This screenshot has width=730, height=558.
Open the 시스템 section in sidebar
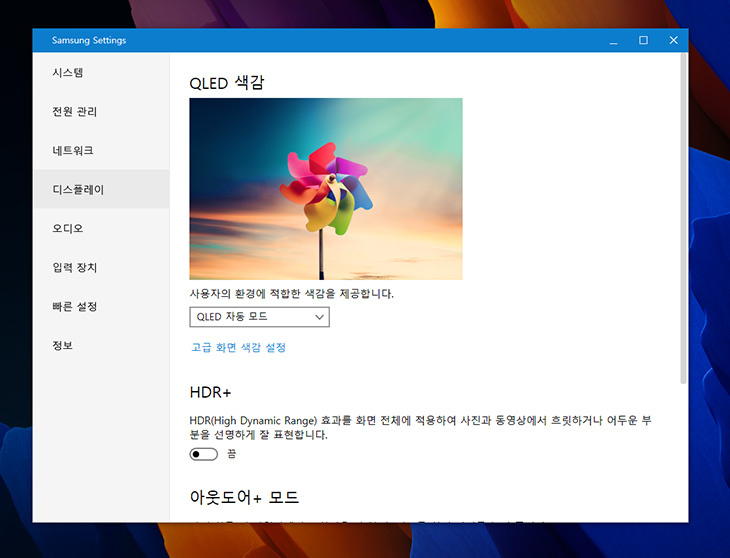(x=101, y=73)
